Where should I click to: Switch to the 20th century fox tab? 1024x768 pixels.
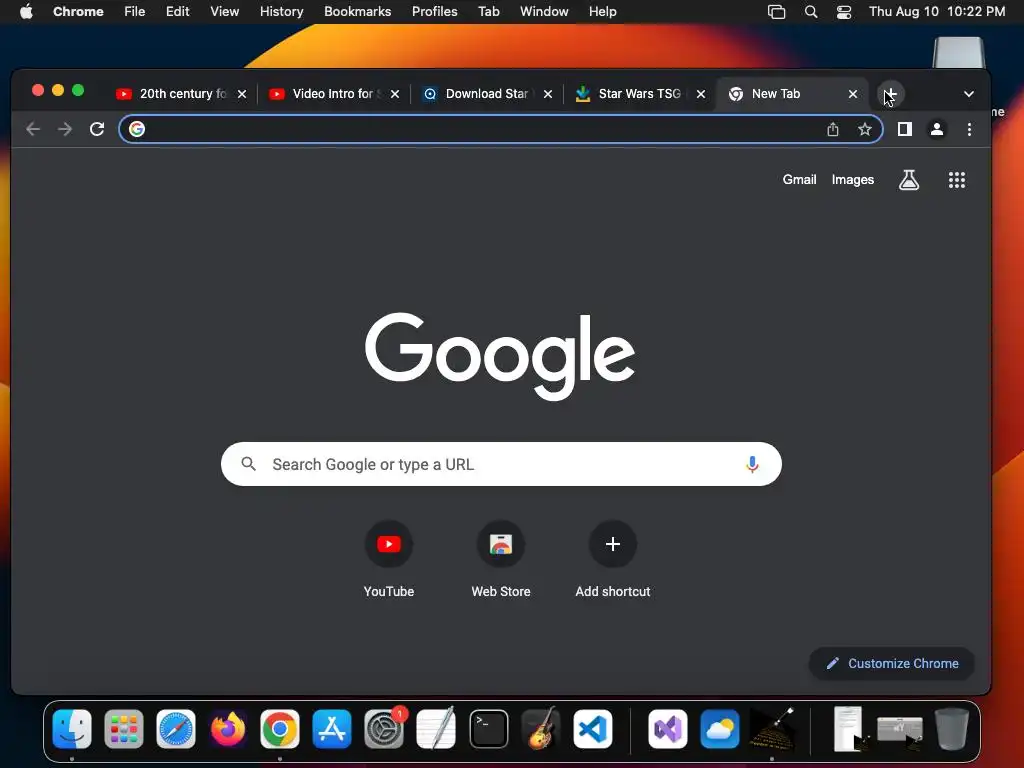click(172, 94)
